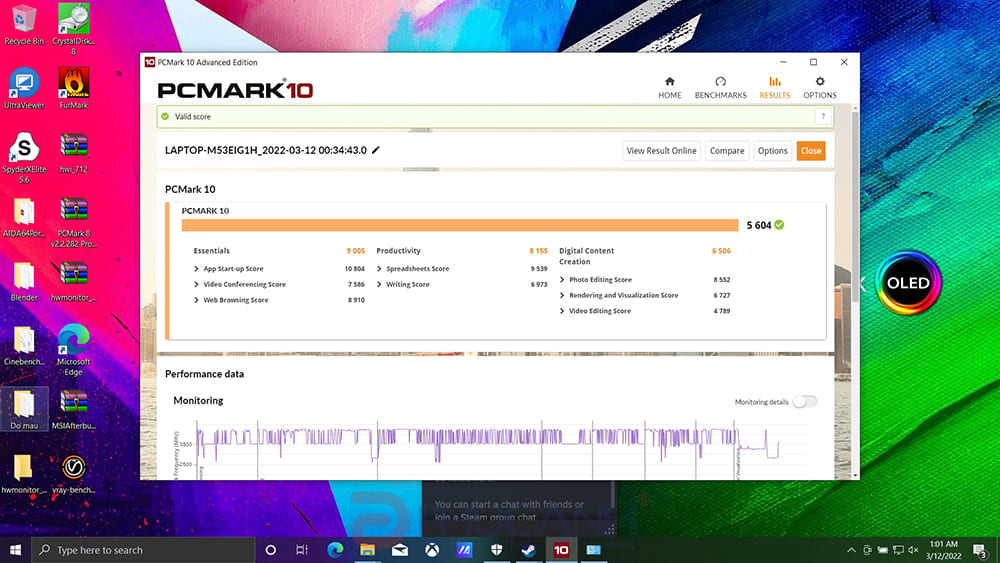Click the PCMark 10 taskbar icon
This screenshot has height=563, width=1000.
point(561,550)
